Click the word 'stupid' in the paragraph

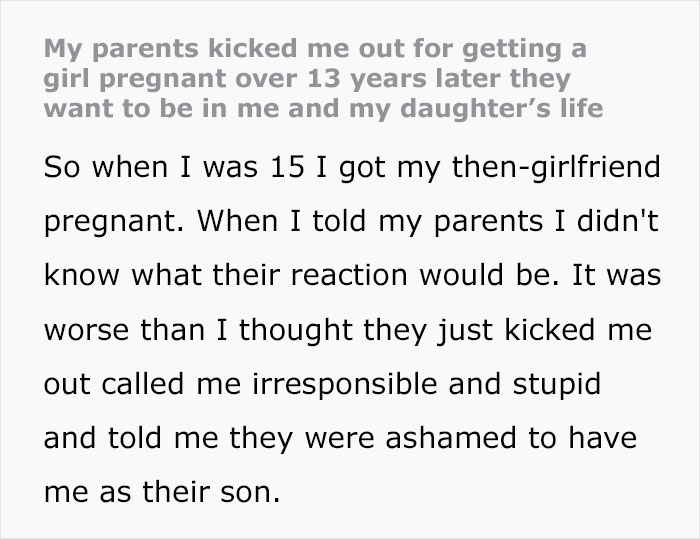pyautogui.click(x=557, y=385)
